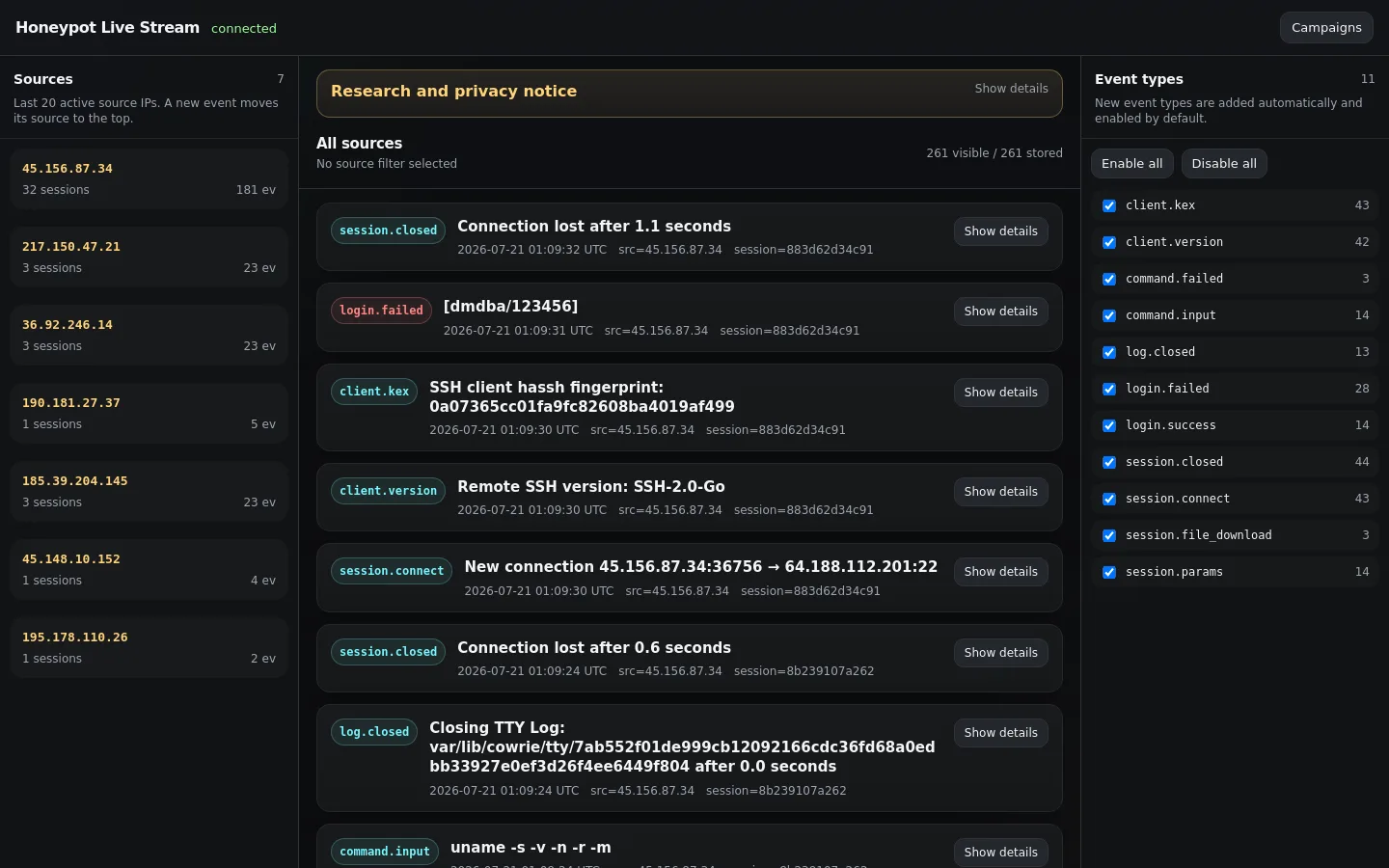
Task: Uncheck the session.params event type
Action: click(1109, 572)
